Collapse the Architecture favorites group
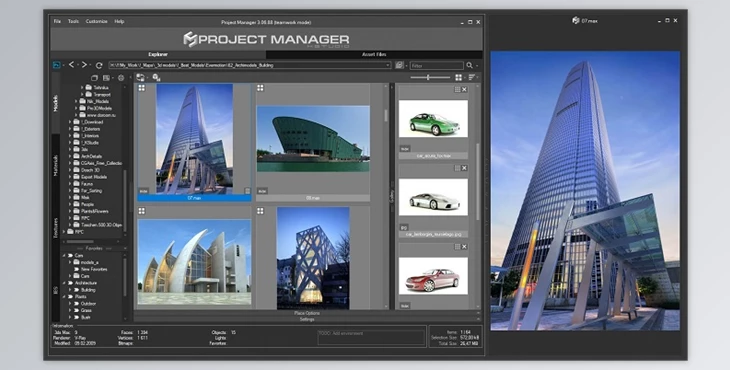The image size is (730, 370). point(64,283)
